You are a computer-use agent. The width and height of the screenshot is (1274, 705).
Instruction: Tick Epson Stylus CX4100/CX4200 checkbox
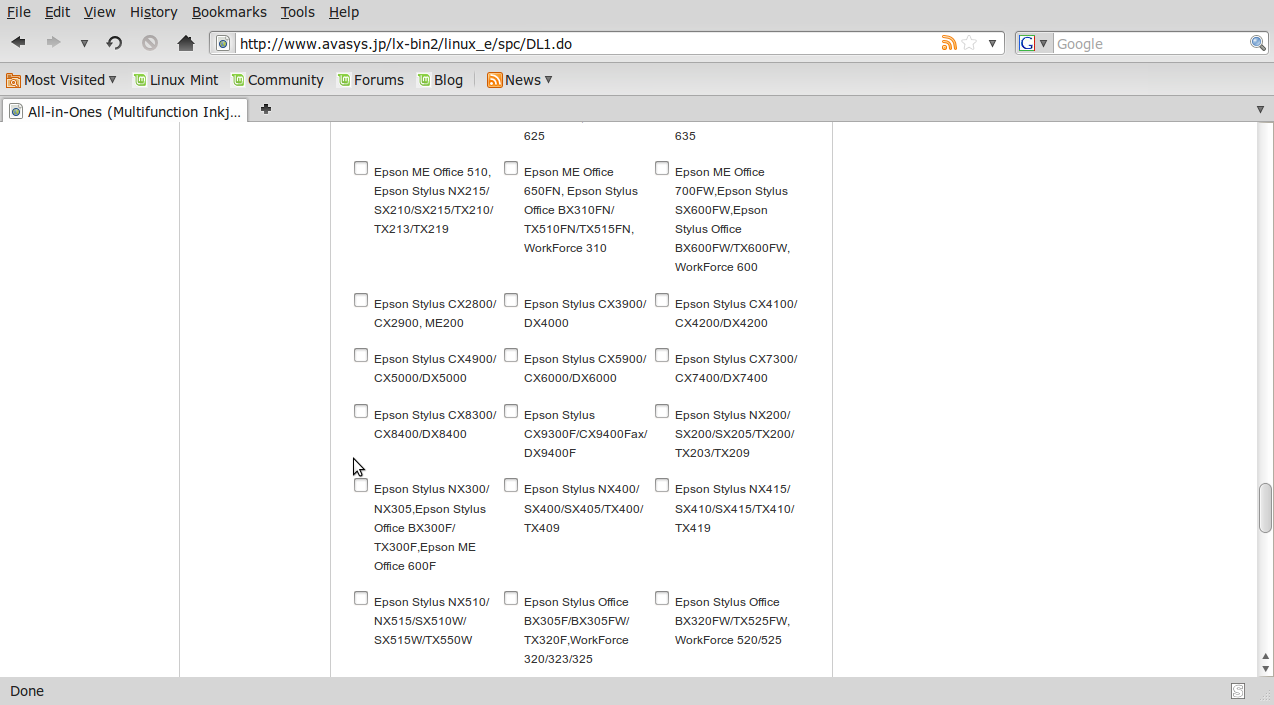point(662,300)
